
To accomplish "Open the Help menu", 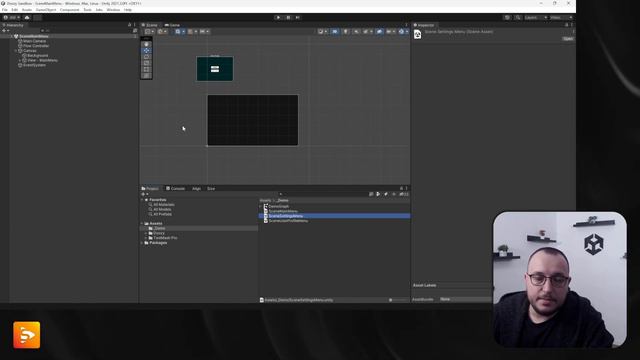I will 128,10.
